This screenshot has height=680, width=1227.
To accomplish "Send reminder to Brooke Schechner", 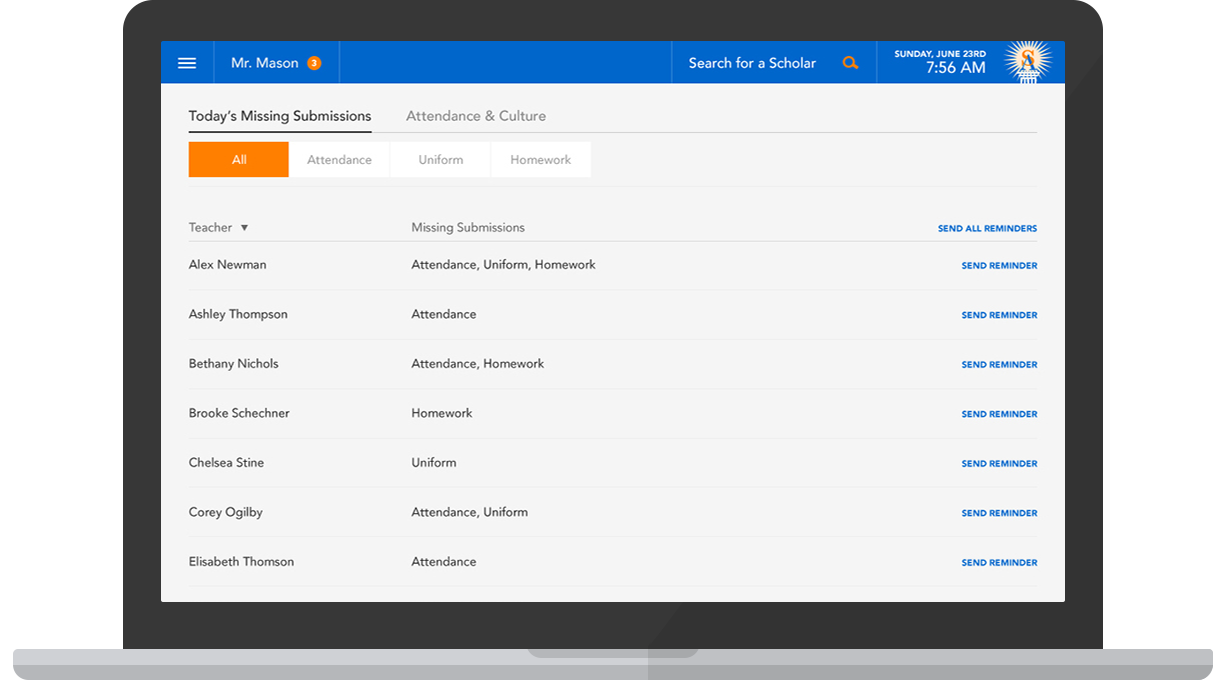I will (x=999, y=414).
